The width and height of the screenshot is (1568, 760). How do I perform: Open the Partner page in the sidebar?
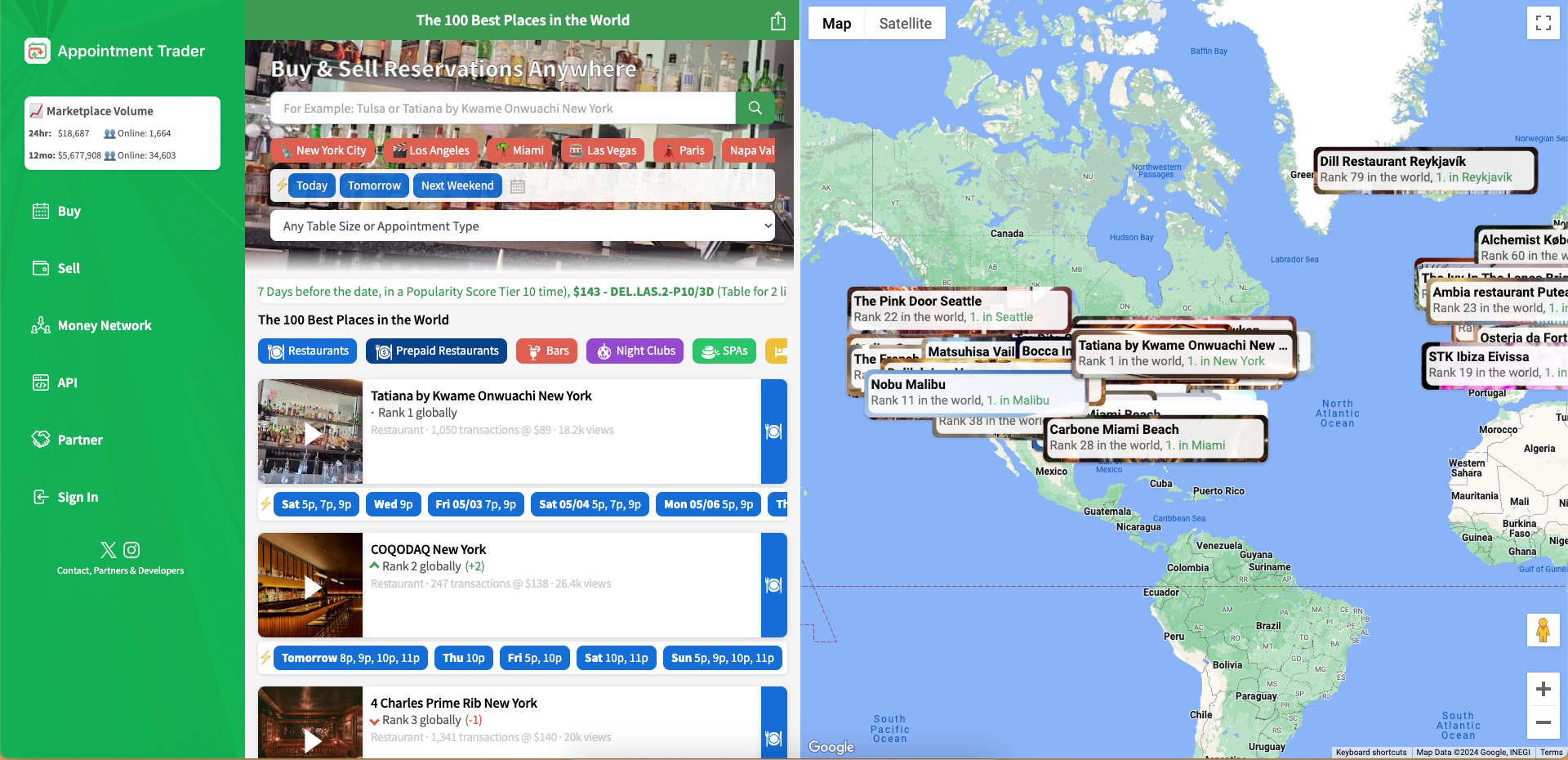(68, 440)
